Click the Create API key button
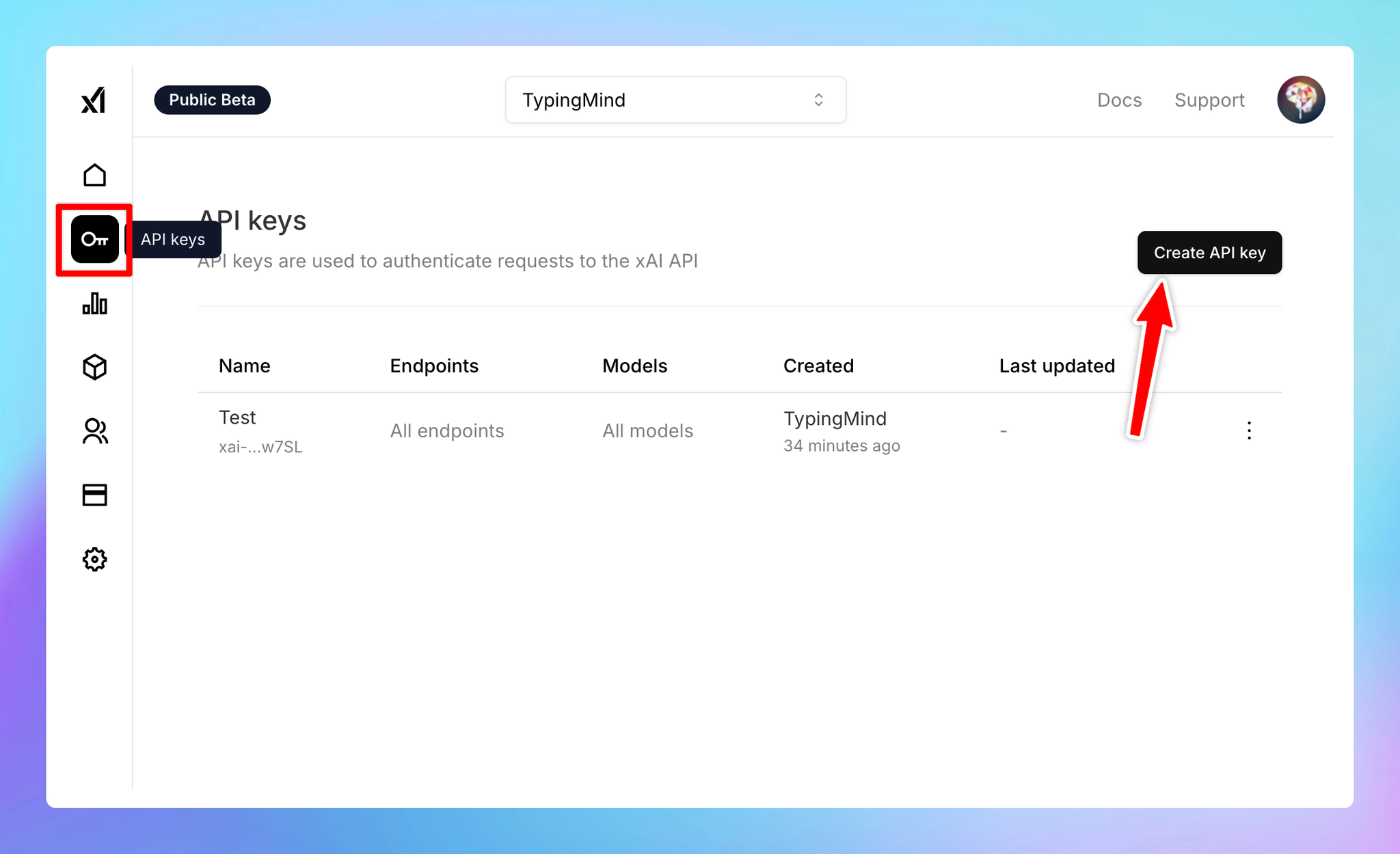This screenshot has width=1400, height=854. [1209, 253]
